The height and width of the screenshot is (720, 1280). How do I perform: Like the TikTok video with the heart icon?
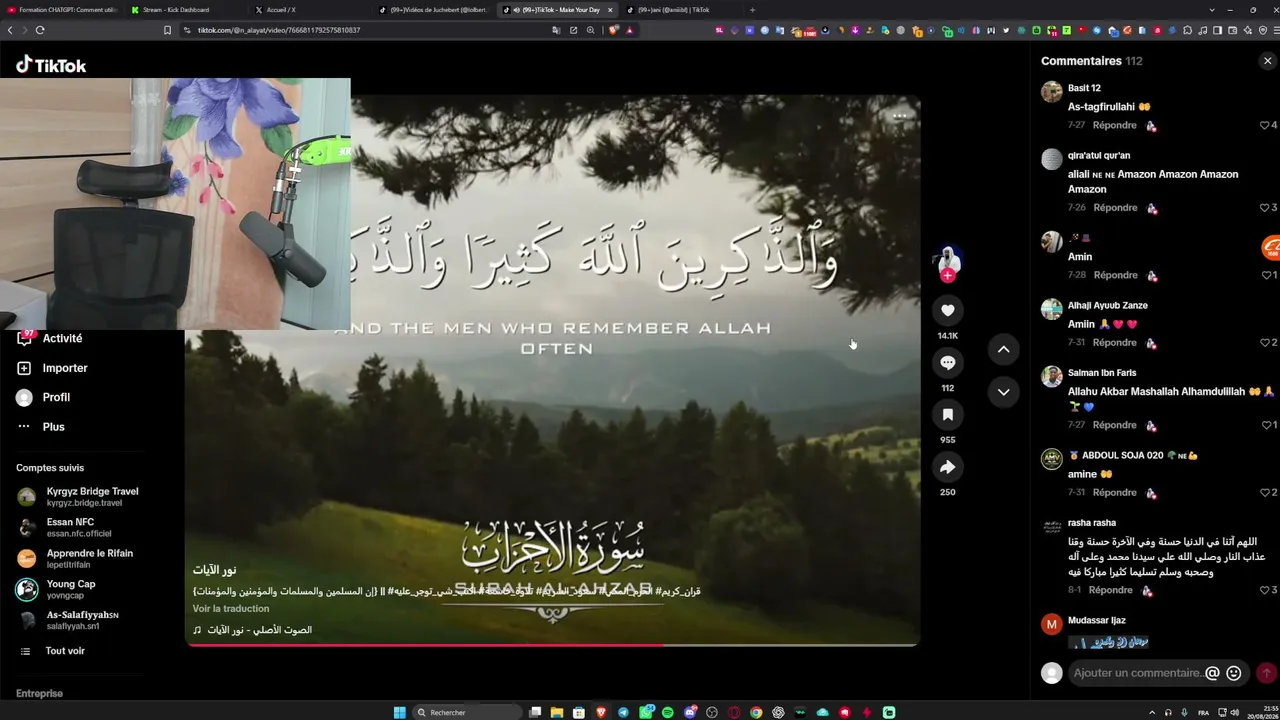(x=948, y=311)
